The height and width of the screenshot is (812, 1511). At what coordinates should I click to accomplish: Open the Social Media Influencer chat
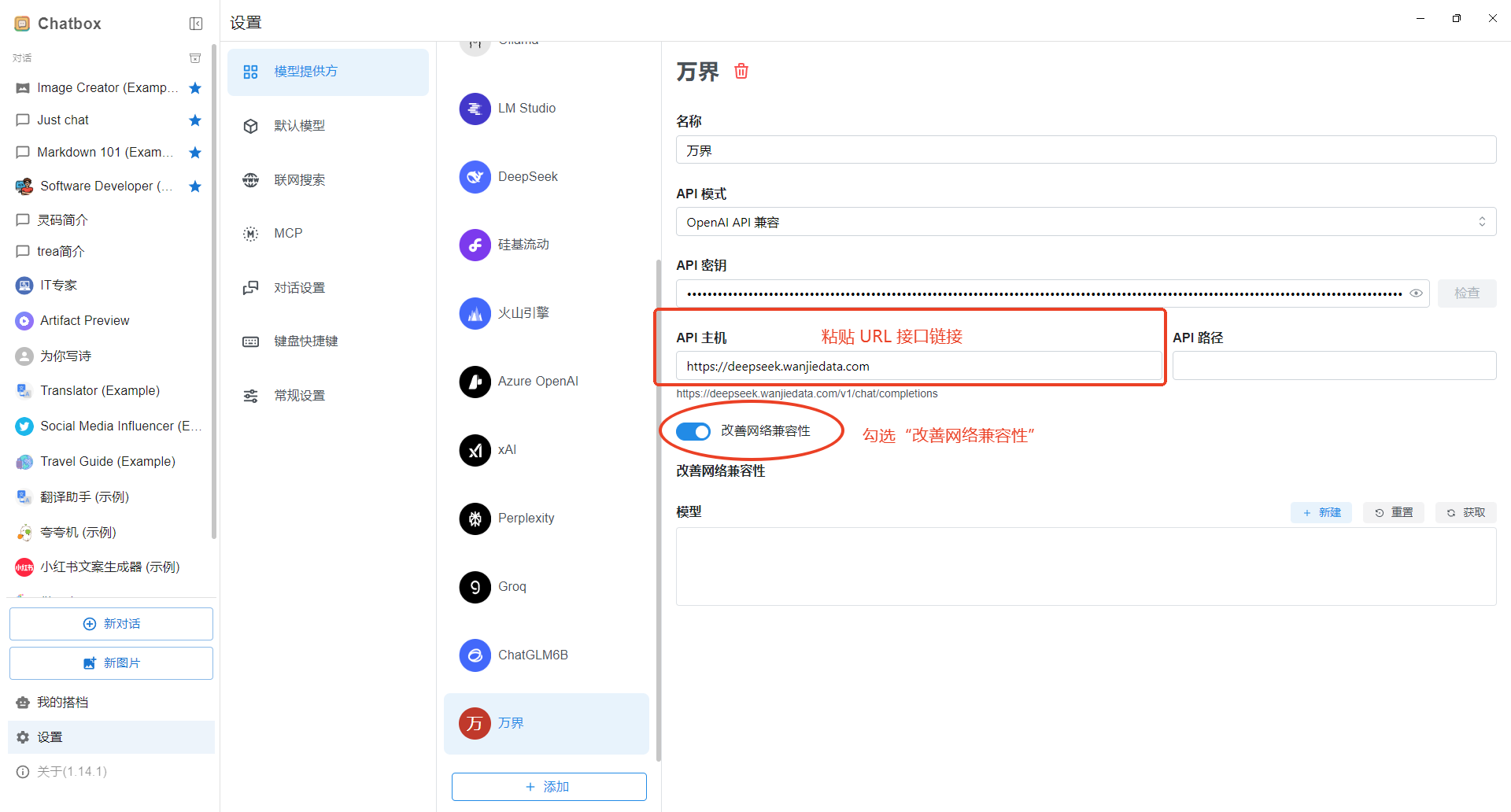tap(109, 426)
